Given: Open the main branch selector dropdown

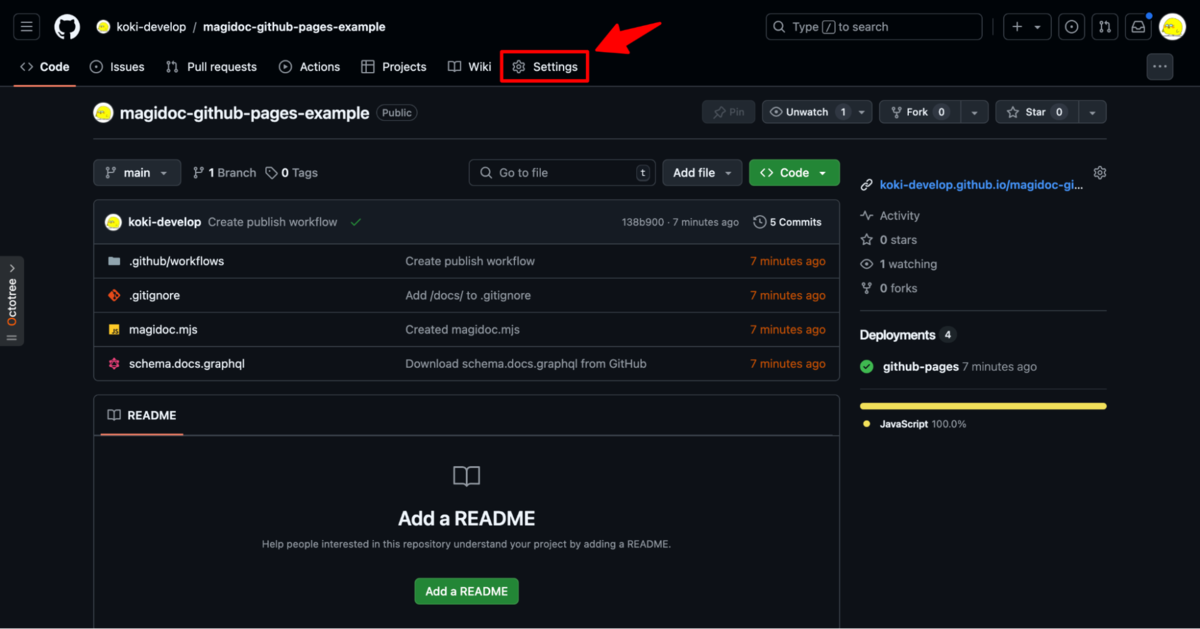Looking at the screenshot, I should (137, 173).
